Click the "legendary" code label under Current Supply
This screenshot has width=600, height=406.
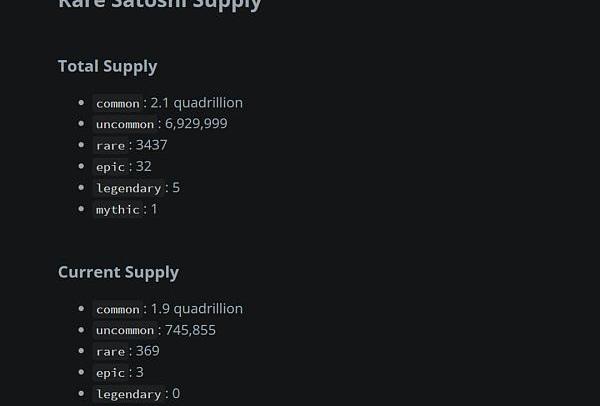click(129, 394)
